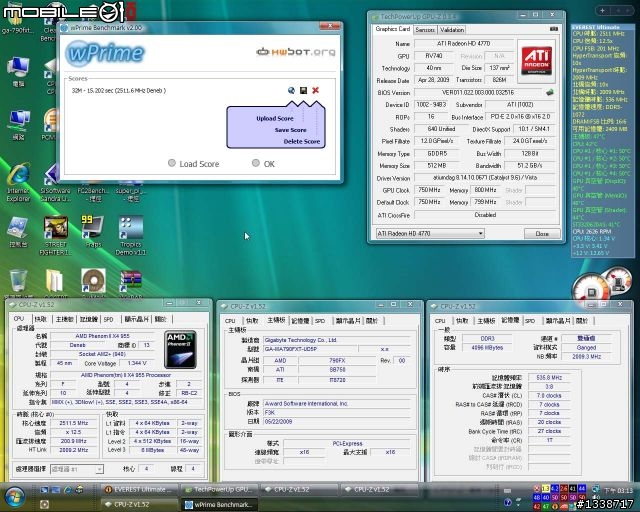Click the EVEREST Ultimate taskbar button
This screenshot has height=512, width=640.
[x=140, y=489]
